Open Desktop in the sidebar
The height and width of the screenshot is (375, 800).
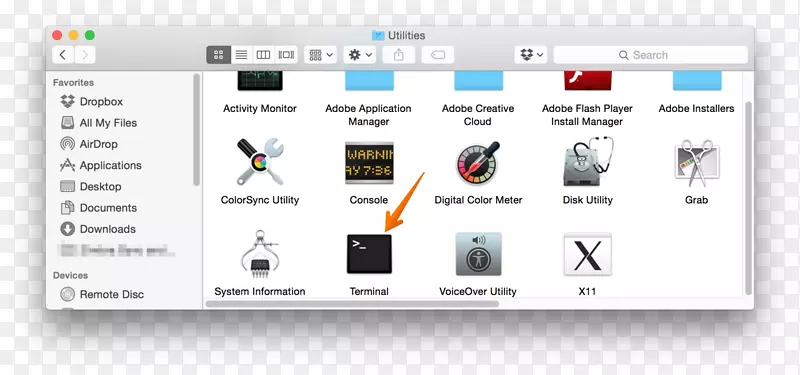coord(91,187)
